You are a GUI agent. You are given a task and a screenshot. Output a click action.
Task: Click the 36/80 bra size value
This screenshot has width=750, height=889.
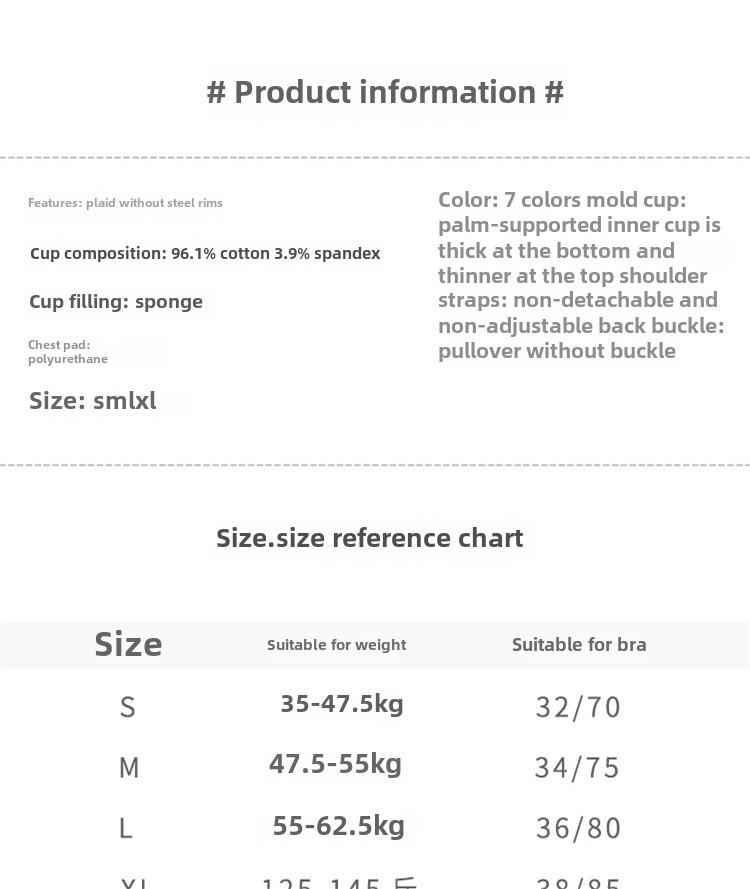point(578,828)
